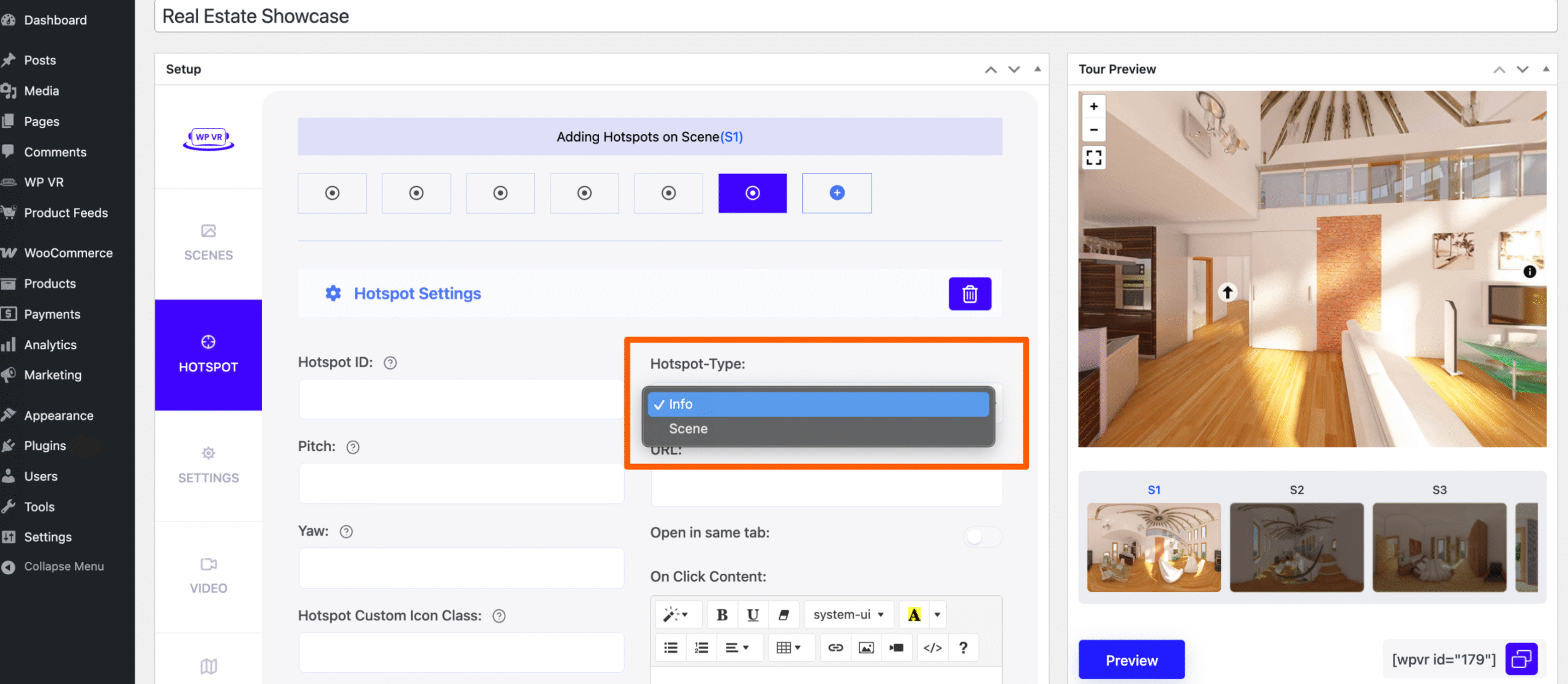Viewport: 1568px width, 684px height.
Task: Click Bold in content editor
Action: [x=722, y=615]
